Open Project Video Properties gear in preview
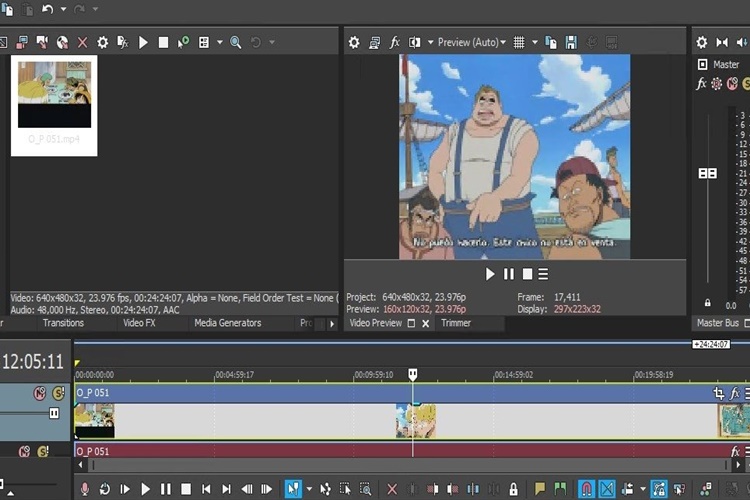 click(354, 43)
